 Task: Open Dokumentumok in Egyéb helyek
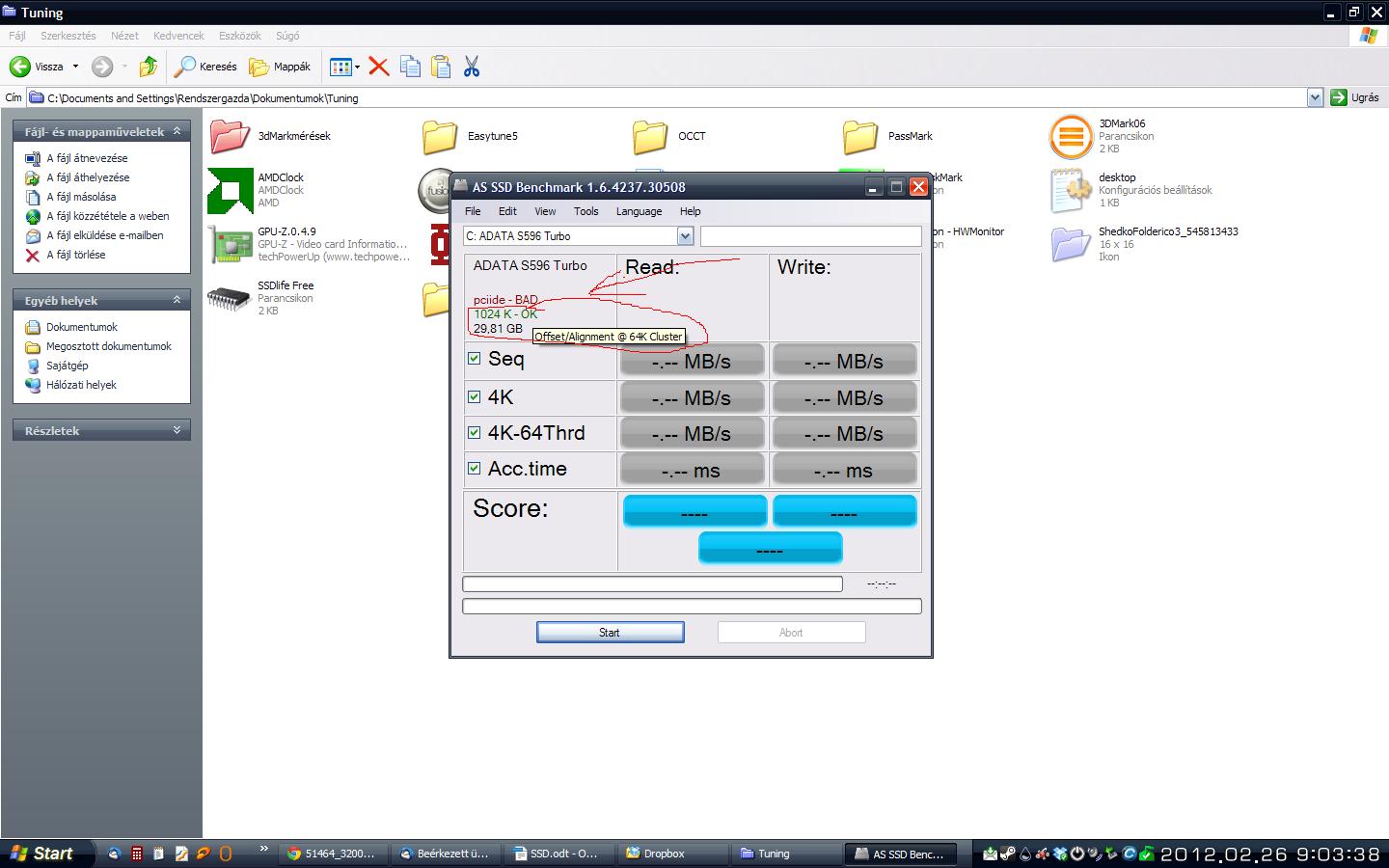81,327
